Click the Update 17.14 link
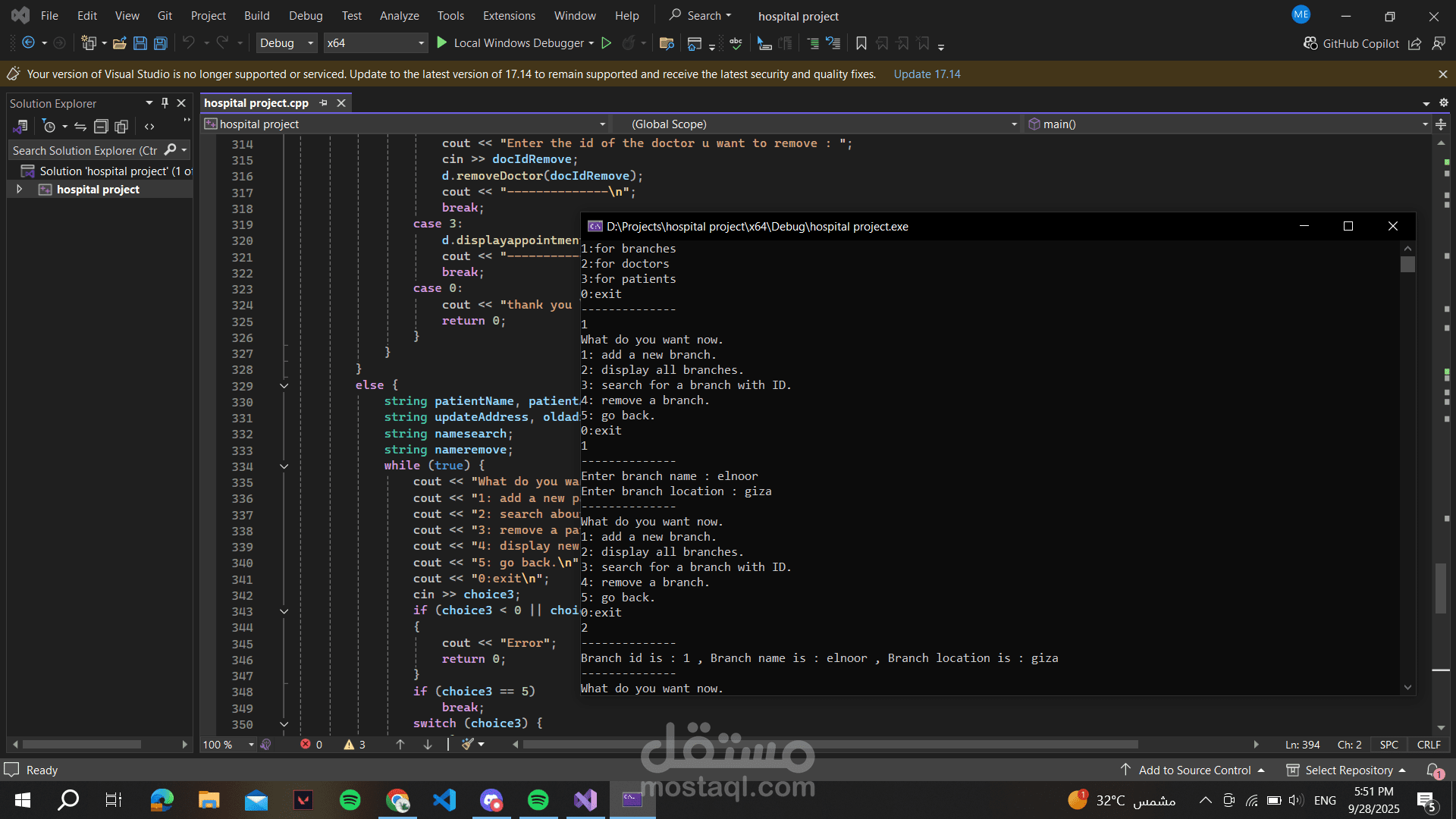Screen dimensions: 1456x819 [927, 74]
